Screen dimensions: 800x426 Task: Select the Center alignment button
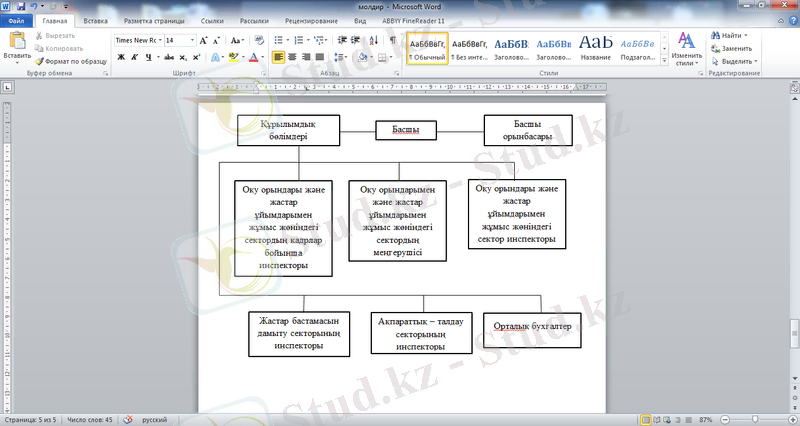[292, 57]
